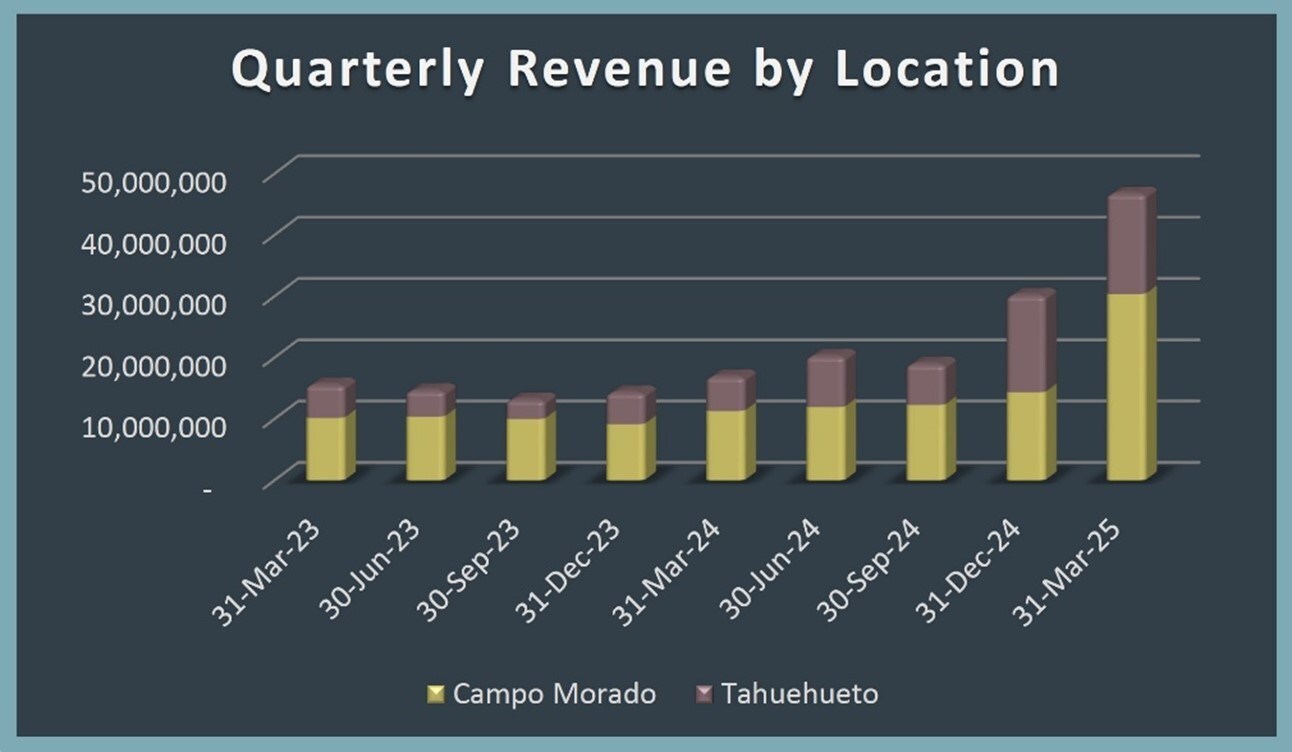1292x752 pixels.
Task: Click the purple bar segment for 31-Mar-24
Action: [727, 394]
